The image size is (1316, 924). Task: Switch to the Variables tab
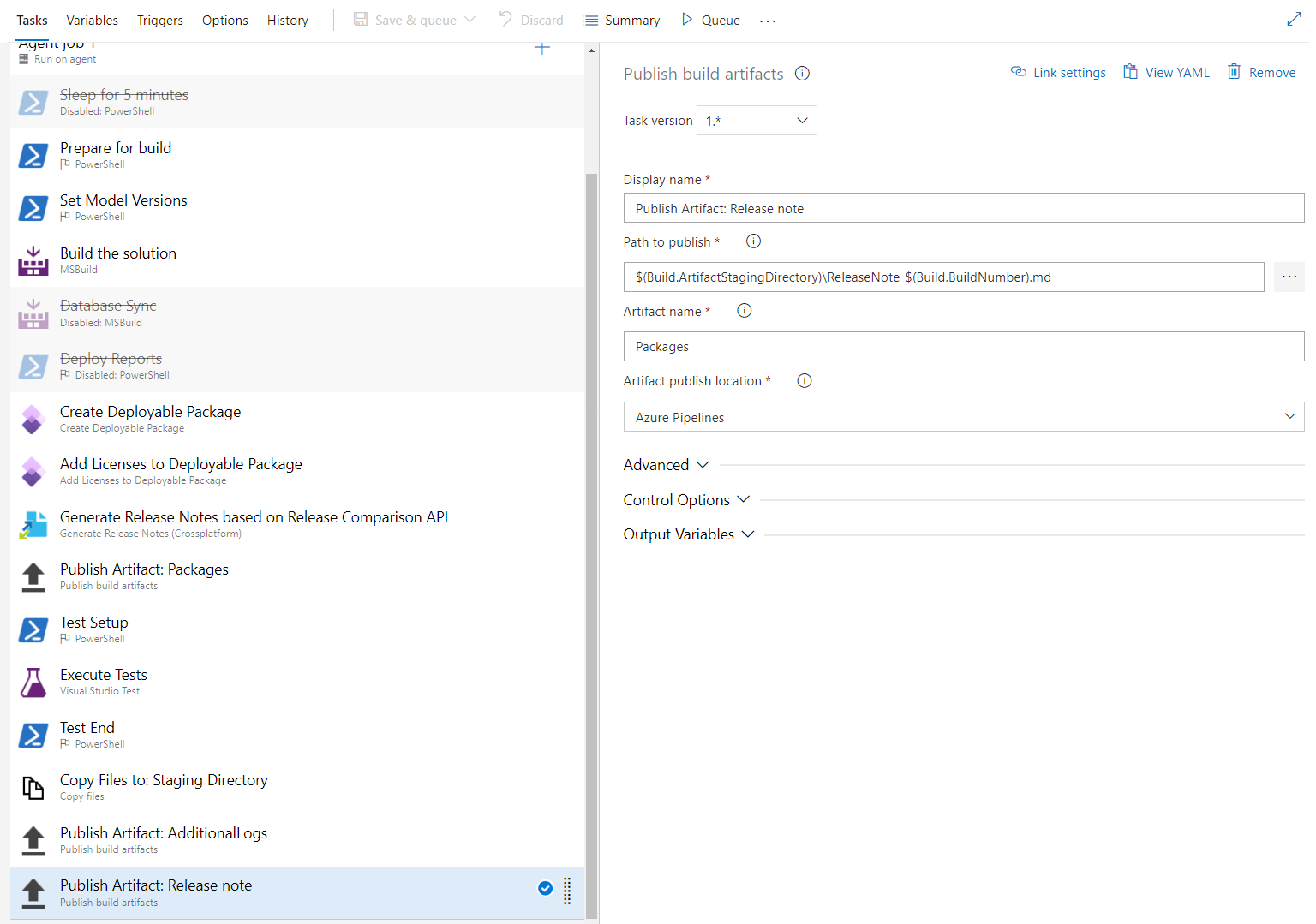pyautogui.click(x=92, y=20)
